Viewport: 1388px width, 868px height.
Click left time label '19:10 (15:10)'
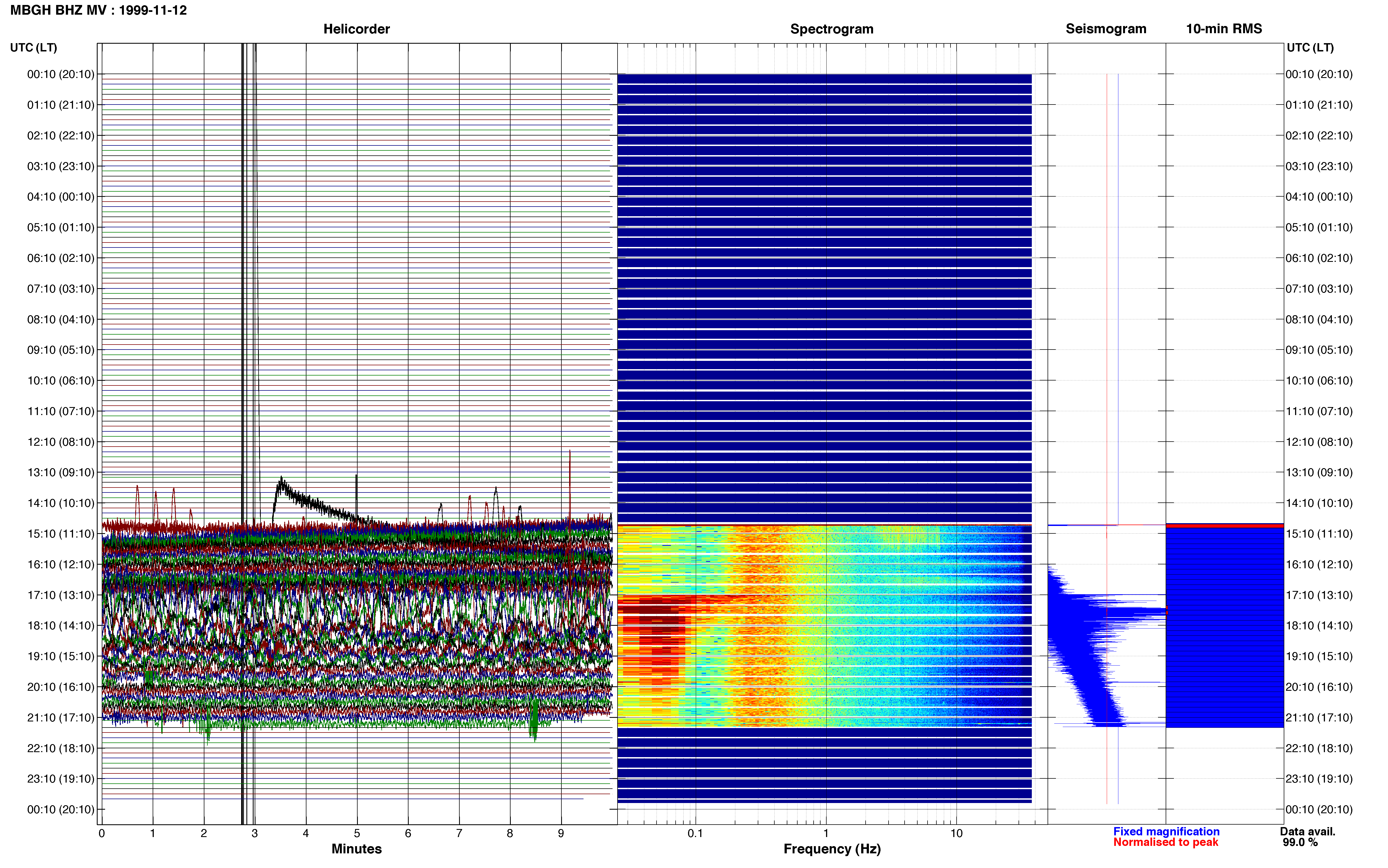tap(61, 656)
